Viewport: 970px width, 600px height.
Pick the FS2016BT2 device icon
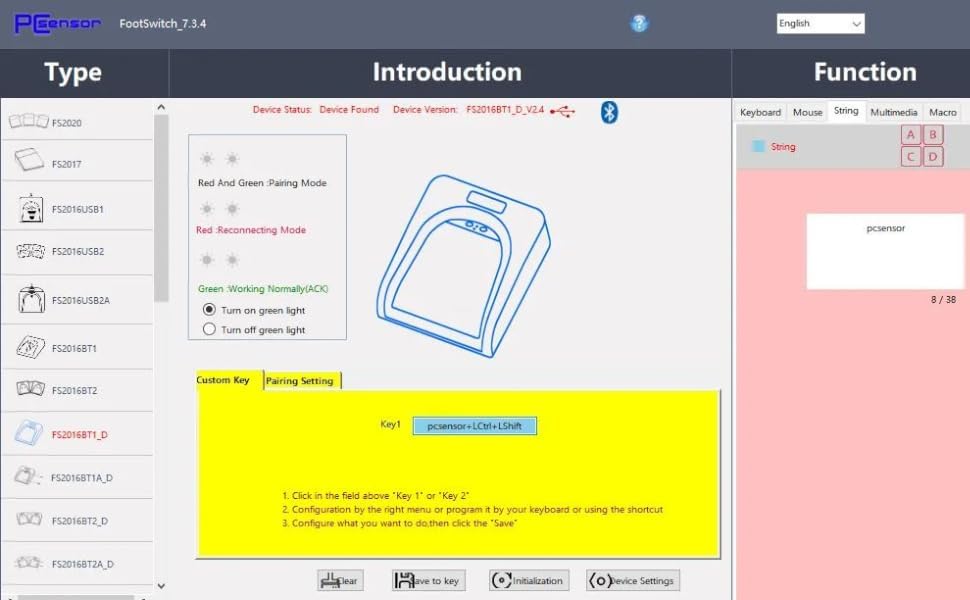[x=30, y=389]
